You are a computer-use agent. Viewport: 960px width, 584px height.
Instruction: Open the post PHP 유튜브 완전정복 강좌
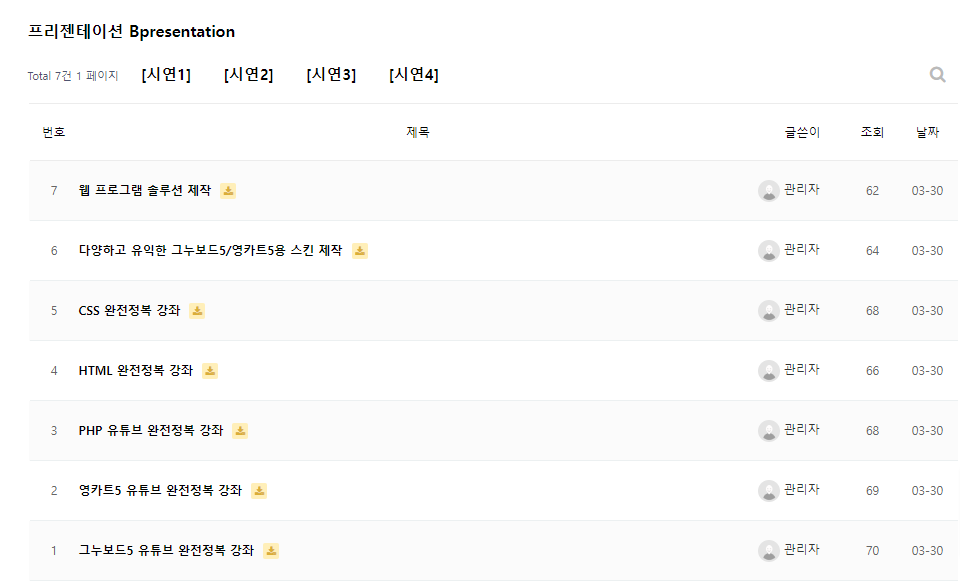pyautogui.click(x=151, y=431)
